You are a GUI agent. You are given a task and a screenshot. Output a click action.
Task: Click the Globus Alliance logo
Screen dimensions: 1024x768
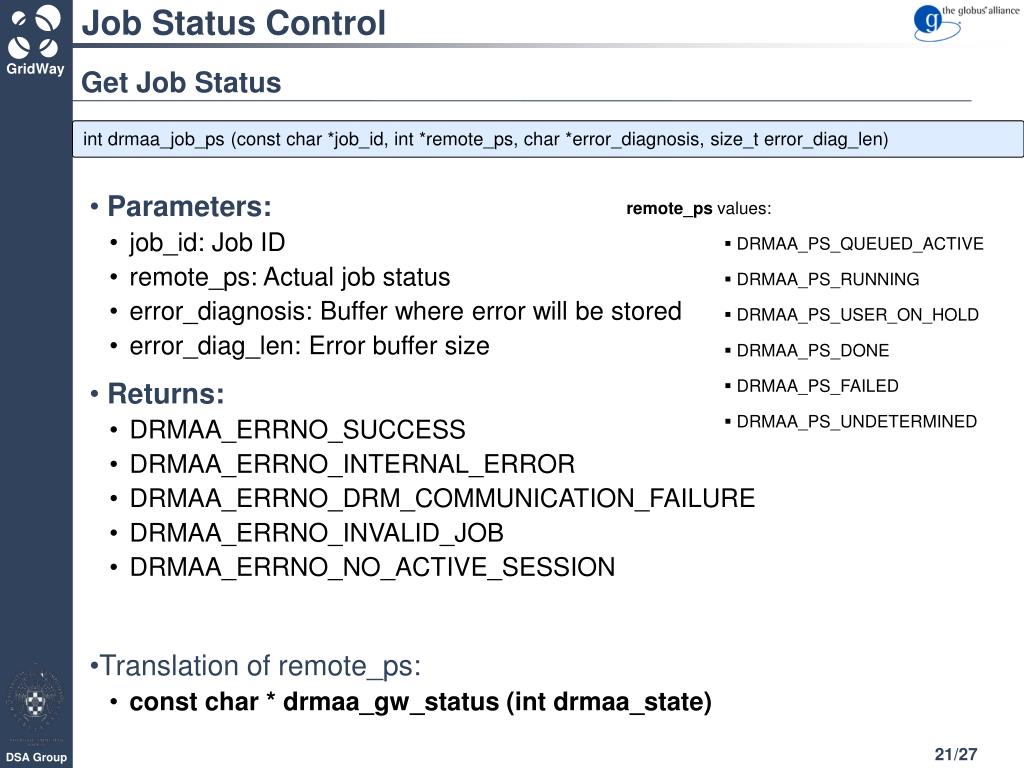[965, 22]
